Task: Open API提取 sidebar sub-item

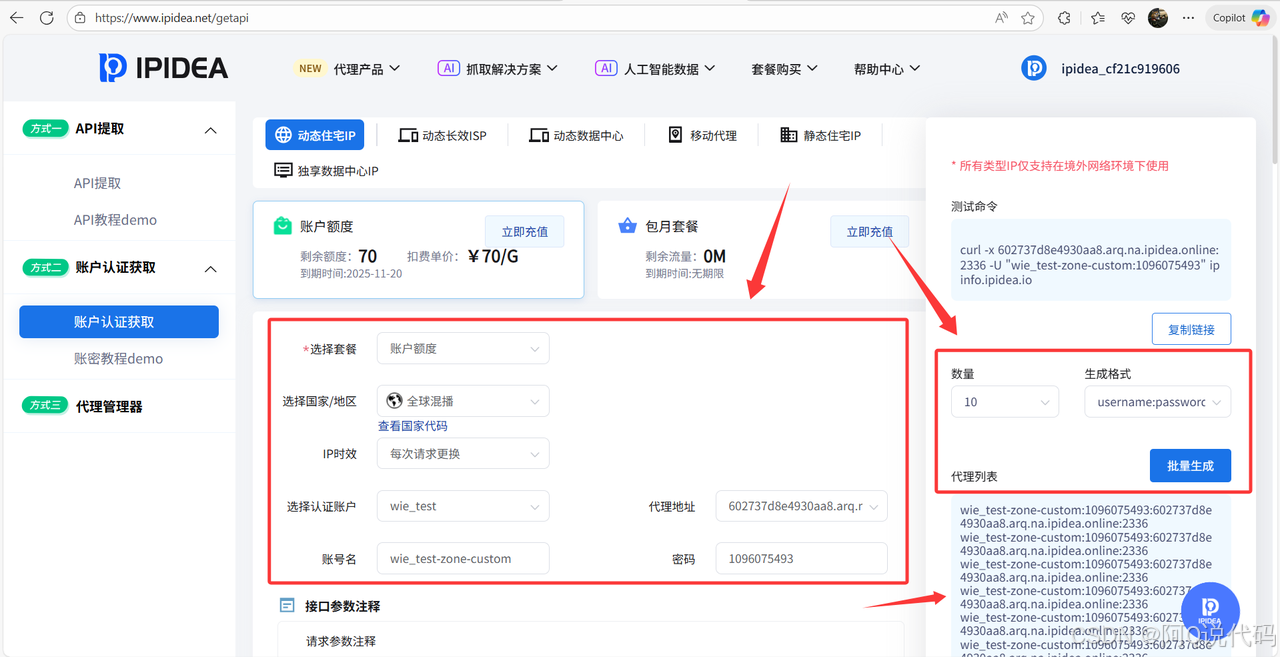Action: (x=97, y=183)
